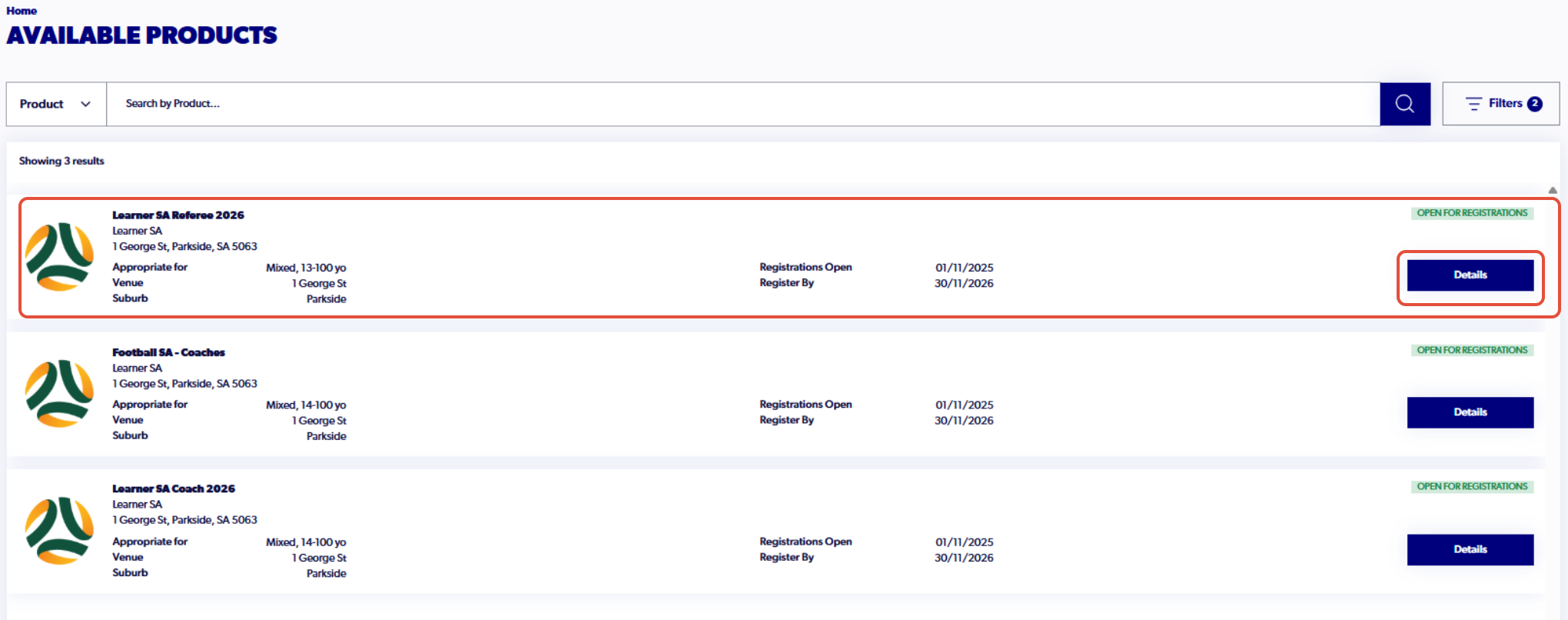Open the Filters panel
Image resolution: width=1568 pixels, height=620 pixels.
click(1500, 104)
